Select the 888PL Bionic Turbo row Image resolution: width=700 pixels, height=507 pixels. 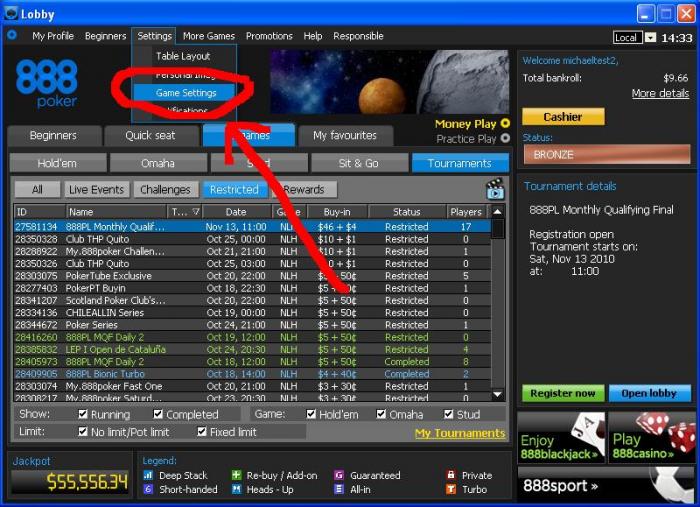(253, 374)
